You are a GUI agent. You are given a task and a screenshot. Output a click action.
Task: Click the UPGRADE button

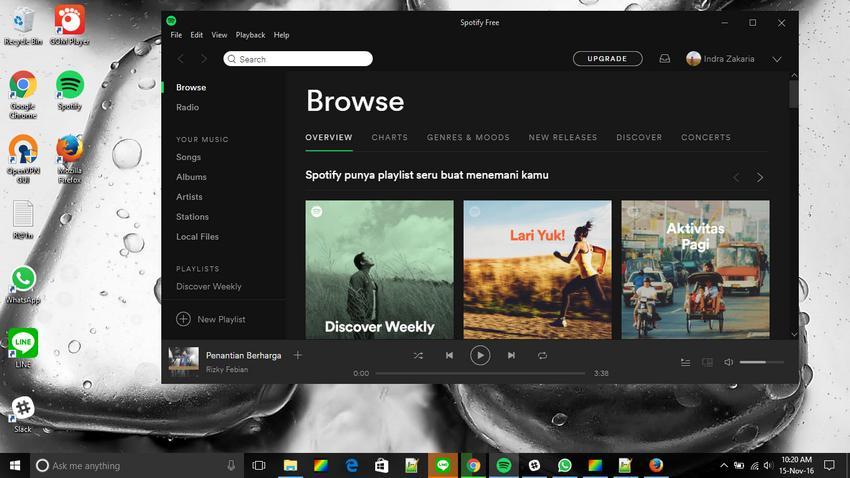608,59
